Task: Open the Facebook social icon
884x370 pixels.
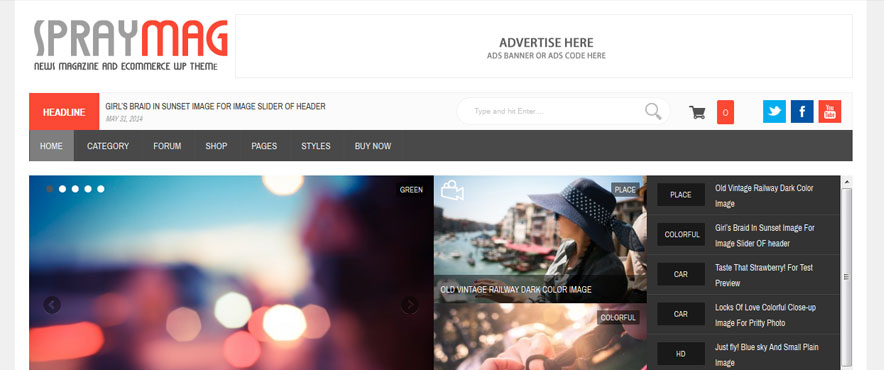Action: tap(802, 112)
